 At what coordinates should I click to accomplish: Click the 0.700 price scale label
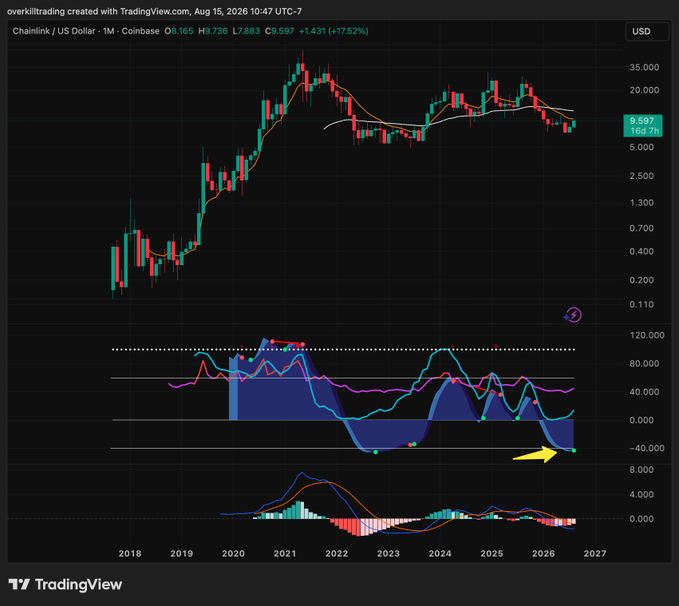(x=644, y=228)
